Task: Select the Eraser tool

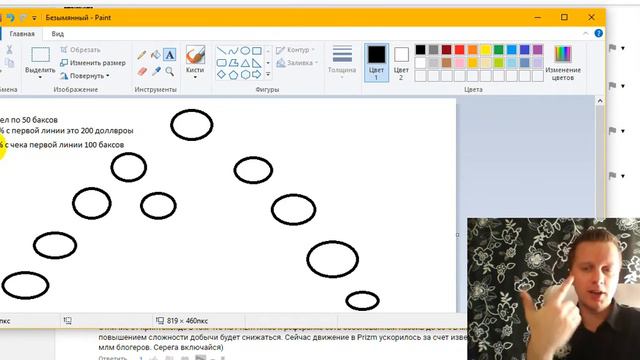Action: (x=142, y=71)
